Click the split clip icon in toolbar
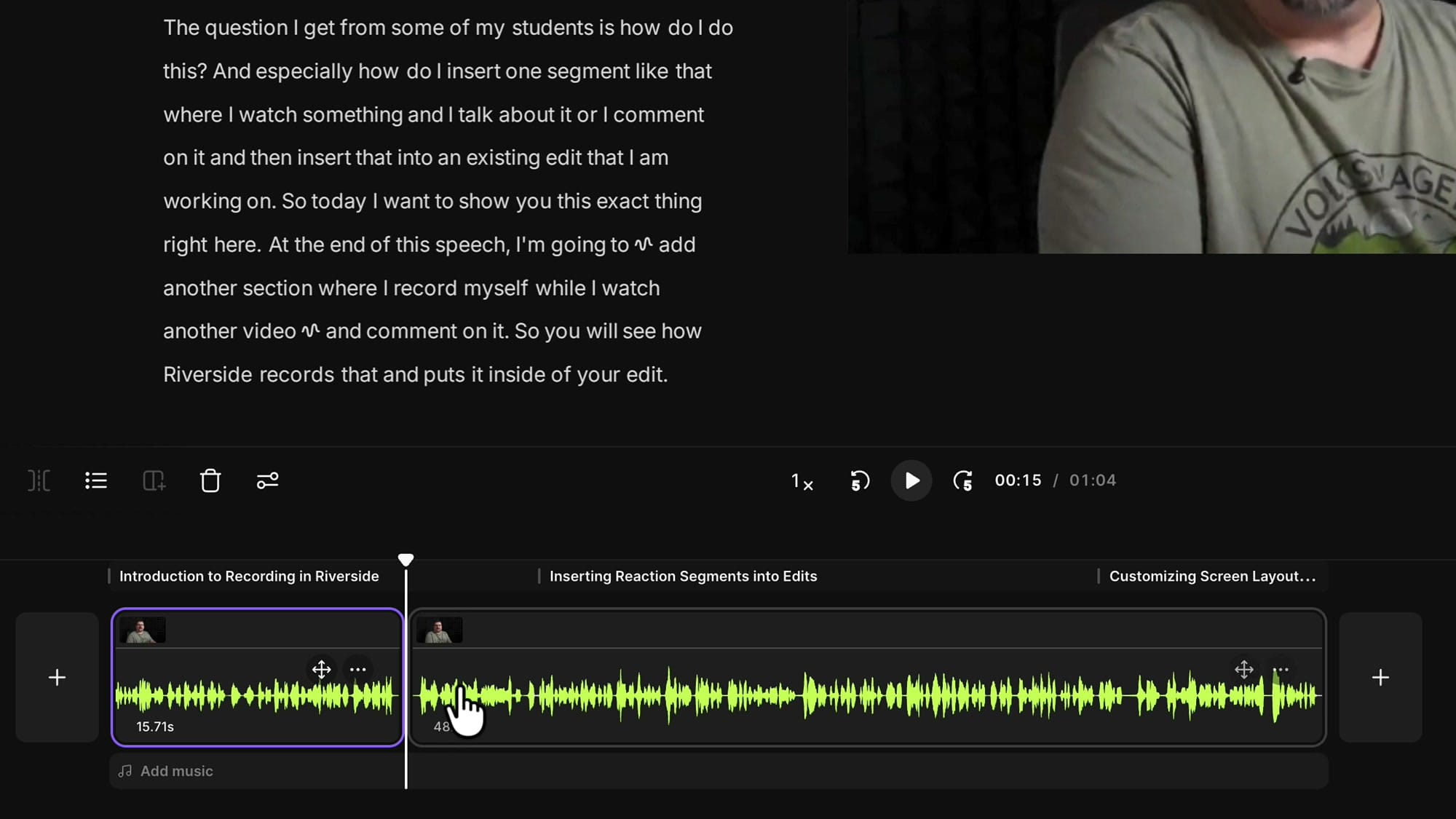Viewport: 1456px width, 819px height. (x=39, y=480)
